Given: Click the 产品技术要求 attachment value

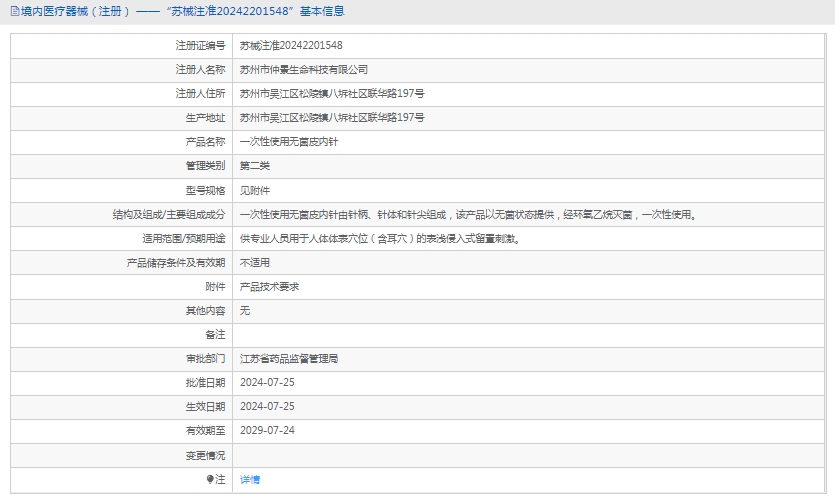Looking at the screenshot, I should 270,287.
